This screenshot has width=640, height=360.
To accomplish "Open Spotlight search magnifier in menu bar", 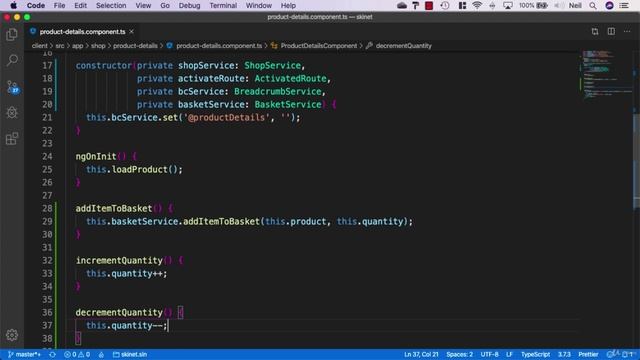I will pyautogui.click(x=593, y=6).
